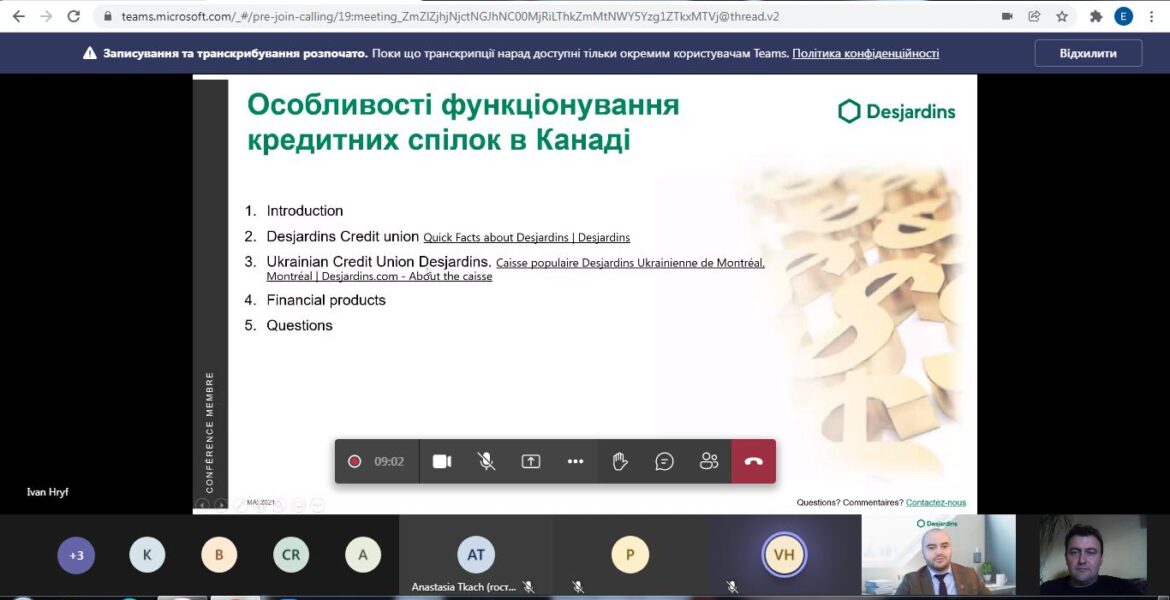Select the rightmost participant video tile
Viewport: 1170px width, 600px height.
(x=1093, y=554)
